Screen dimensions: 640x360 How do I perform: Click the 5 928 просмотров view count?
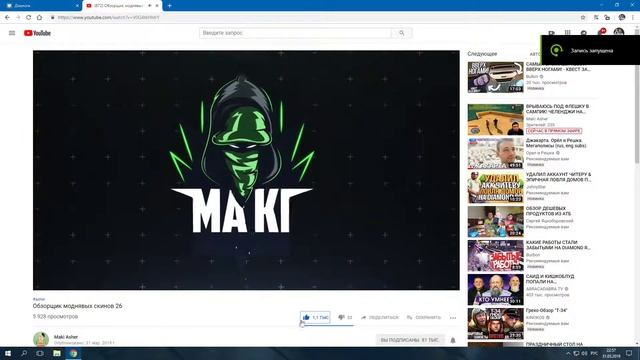click(x=55, y=316)
